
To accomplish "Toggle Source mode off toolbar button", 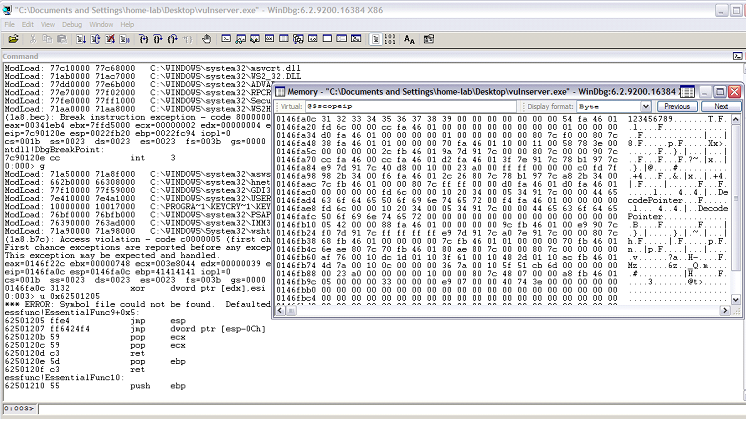I will [389, 39].
